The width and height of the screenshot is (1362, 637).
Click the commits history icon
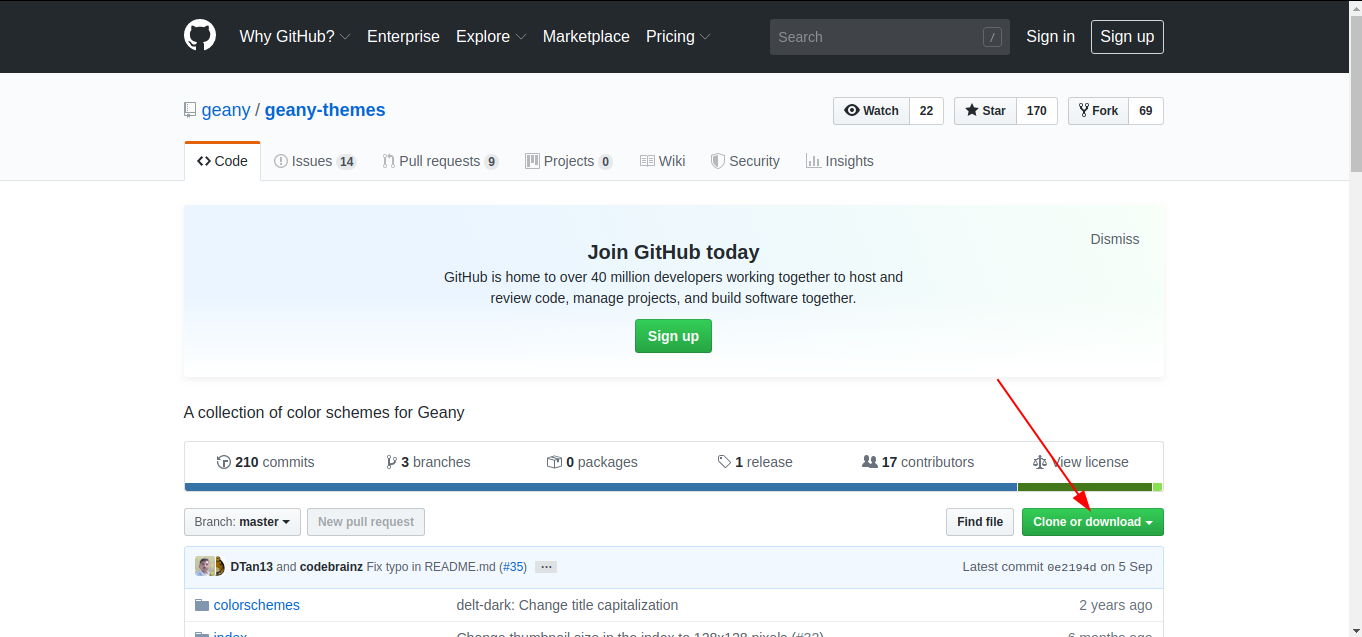pyautogui.click(x=224, y=462)
